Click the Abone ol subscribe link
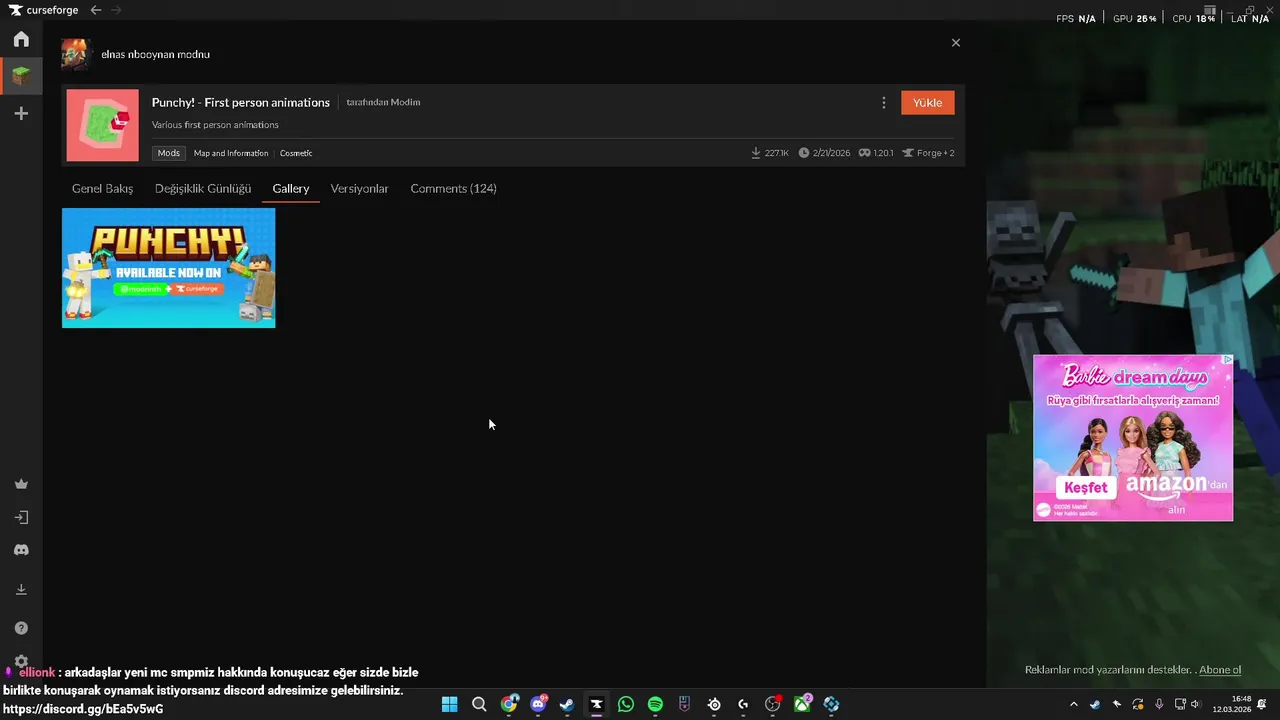This screenshot has height=720, width=1280. (1220, 670)
